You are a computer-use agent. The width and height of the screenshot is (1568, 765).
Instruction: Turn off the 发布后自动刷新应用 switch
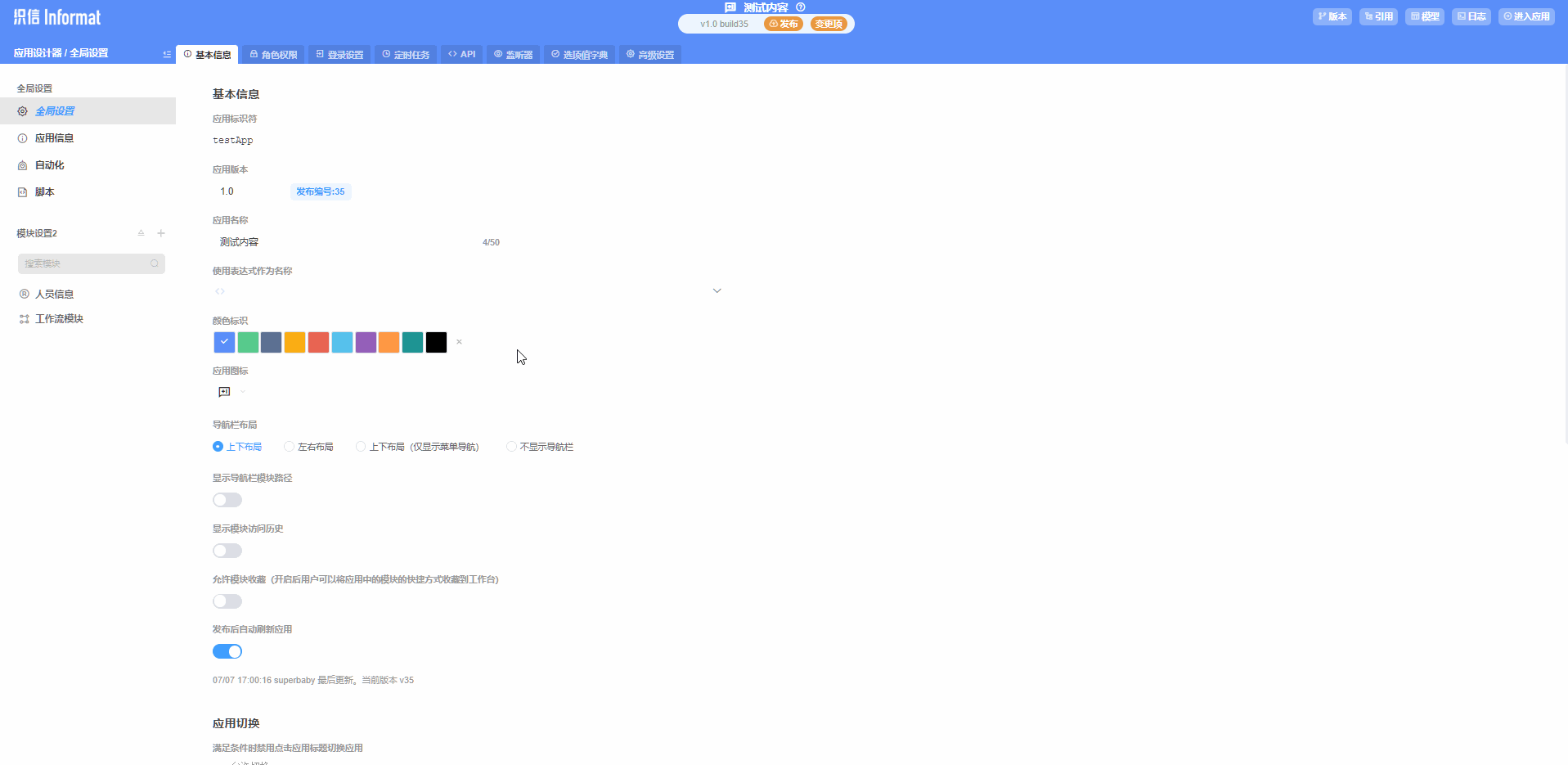click(x=227, y=651)
